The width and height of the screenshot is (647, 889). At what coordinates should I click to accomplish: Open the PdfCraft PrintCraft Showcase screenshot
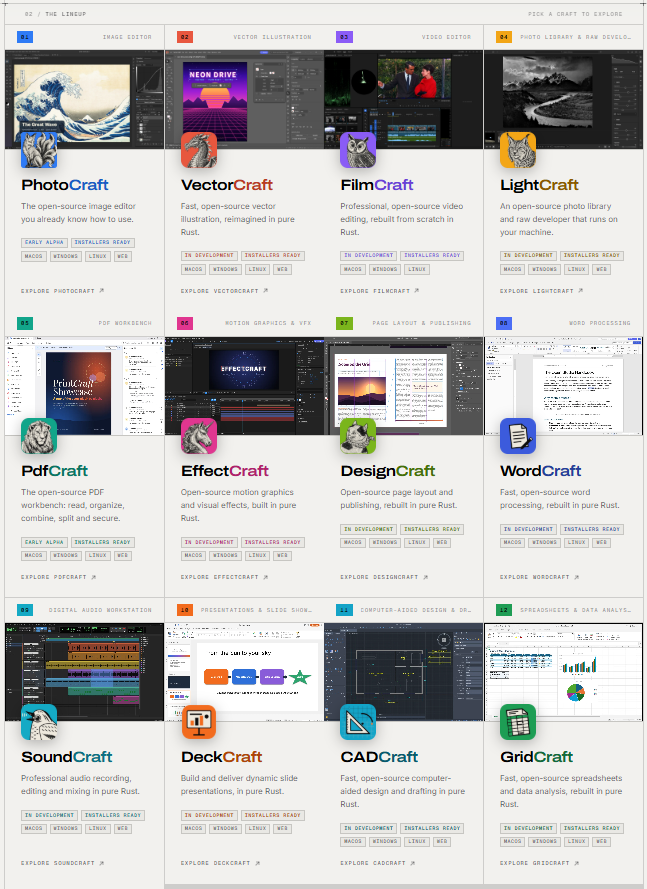(x=84, y=386)
